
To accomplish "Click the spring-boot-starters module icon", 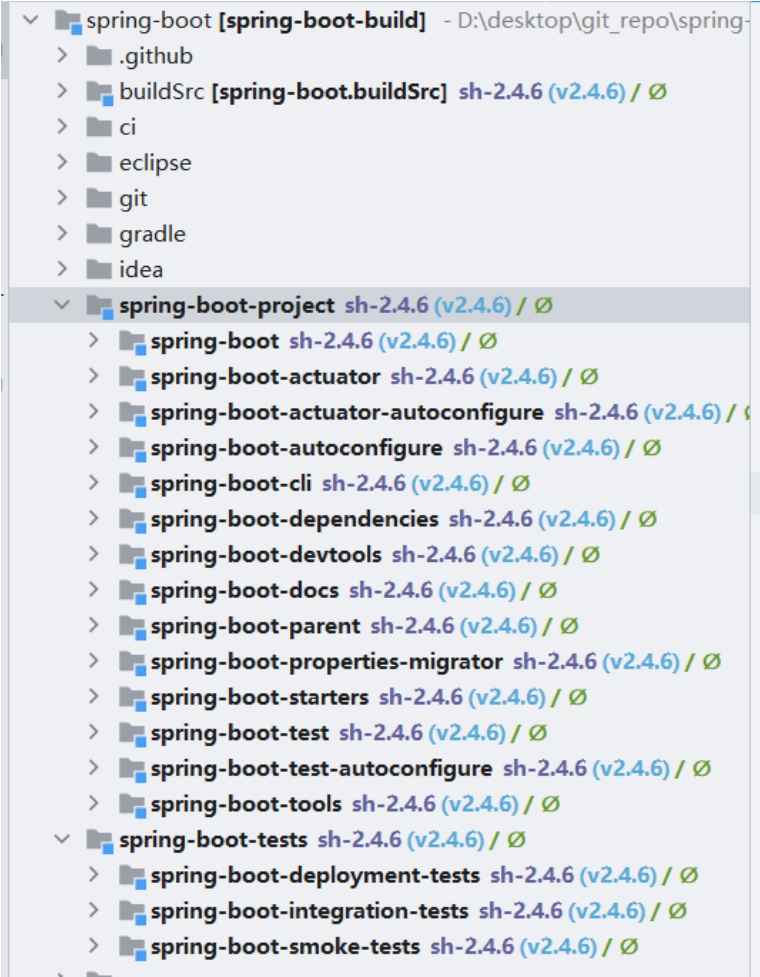I will click(132, 698).
